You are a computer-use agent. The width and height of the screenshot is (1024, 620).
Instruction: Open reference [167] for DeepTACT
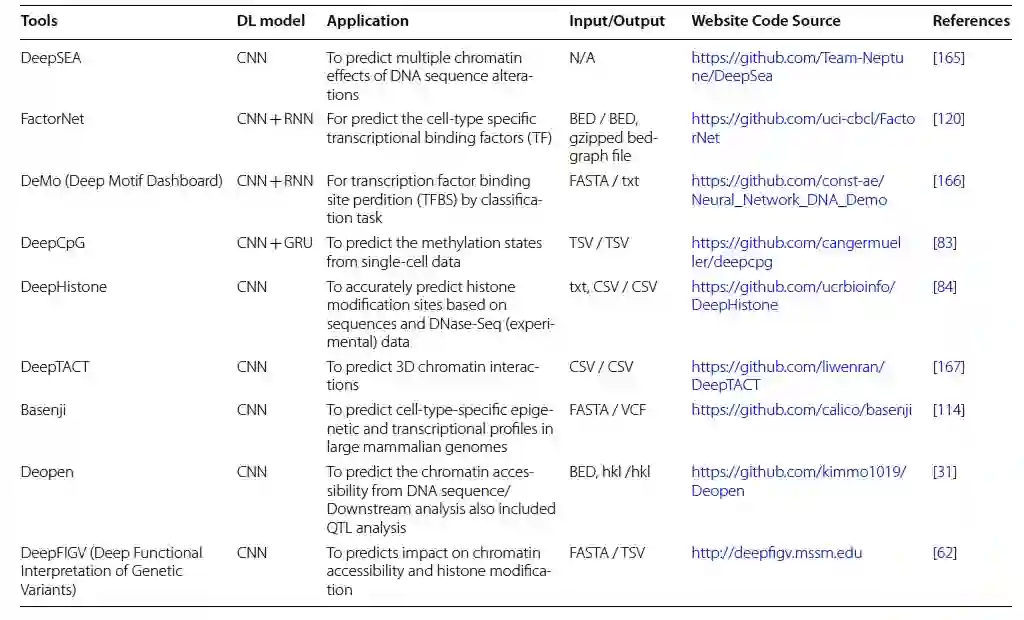948,367
